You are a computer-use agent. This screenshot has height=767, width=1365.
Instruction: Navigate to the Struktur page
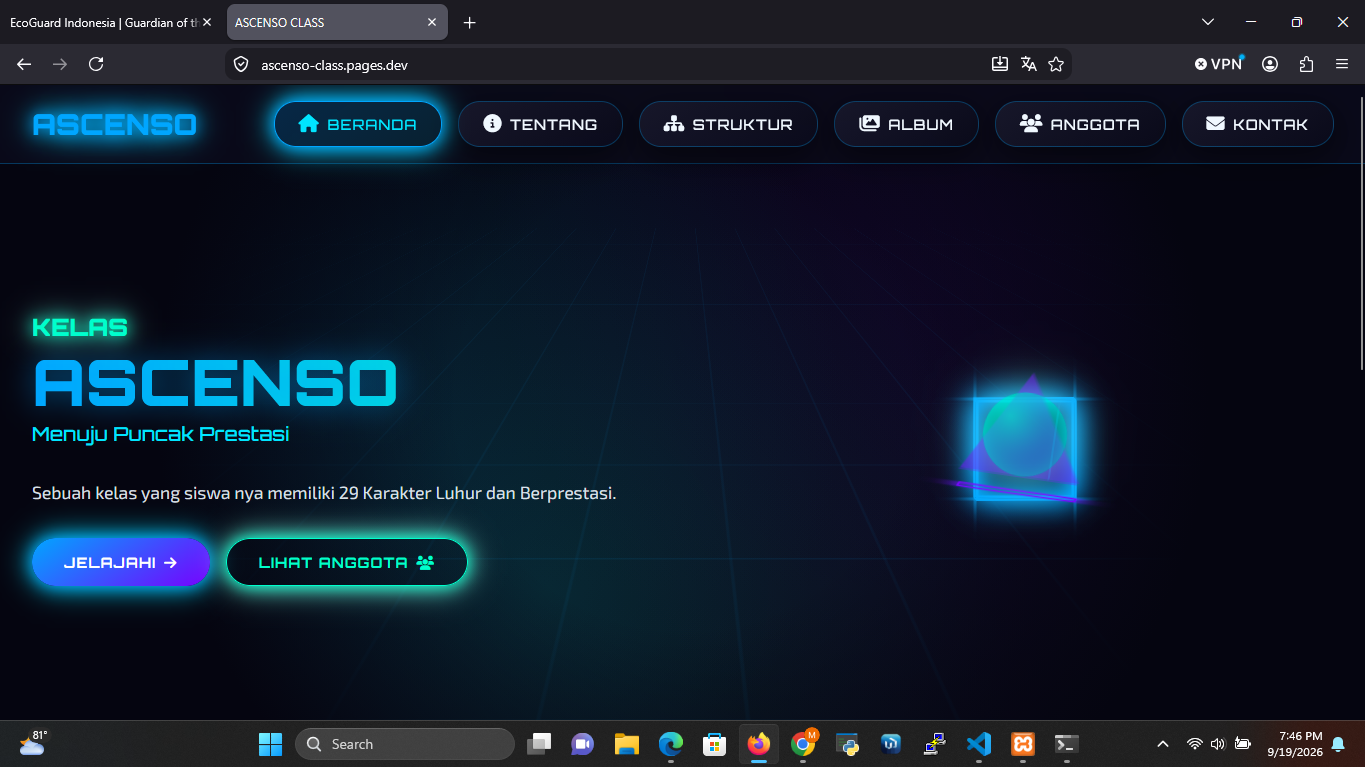click(x=728, y=124)
